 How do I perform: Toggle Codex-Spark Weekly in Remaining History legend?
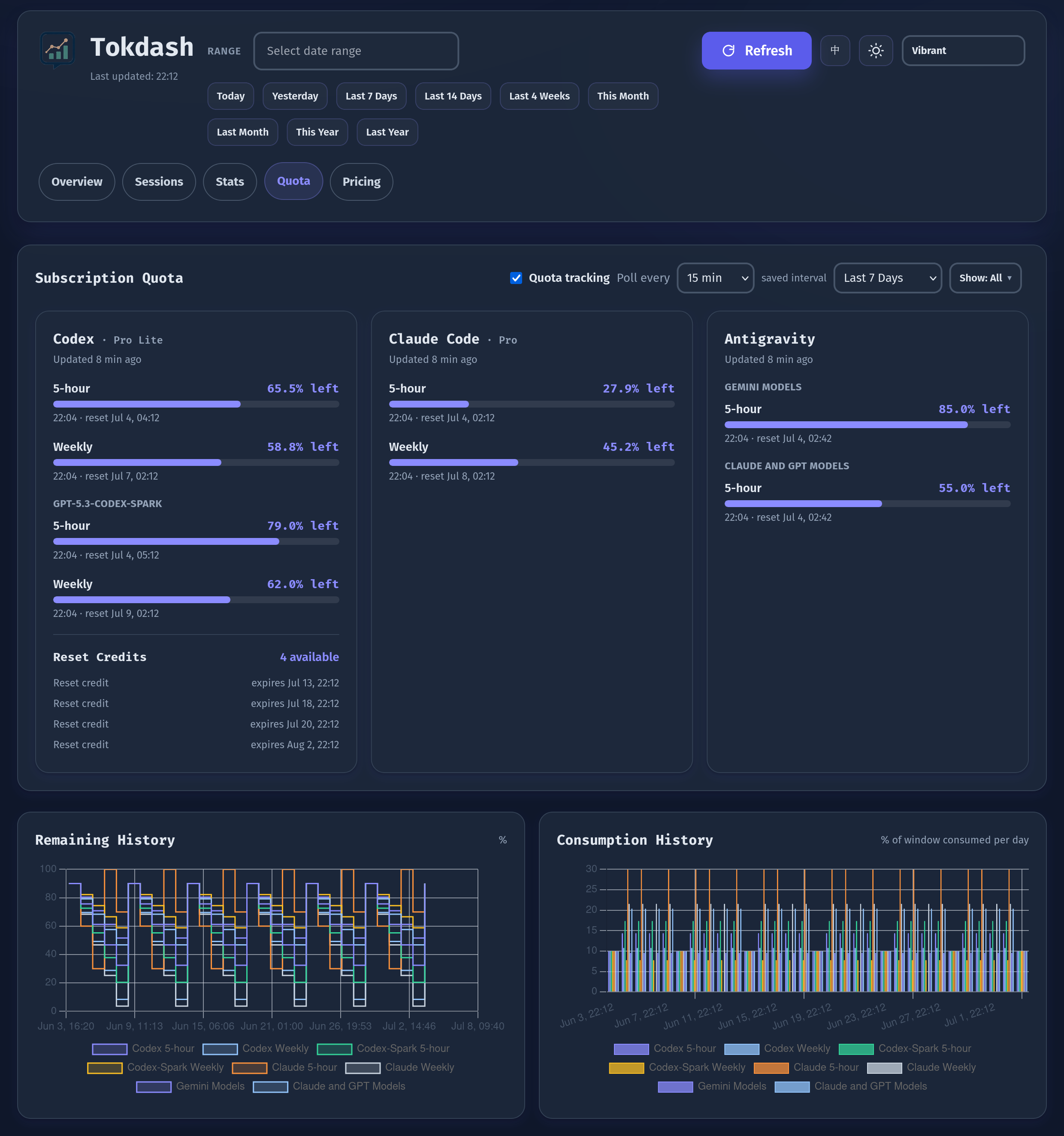tap(155, 1067)
